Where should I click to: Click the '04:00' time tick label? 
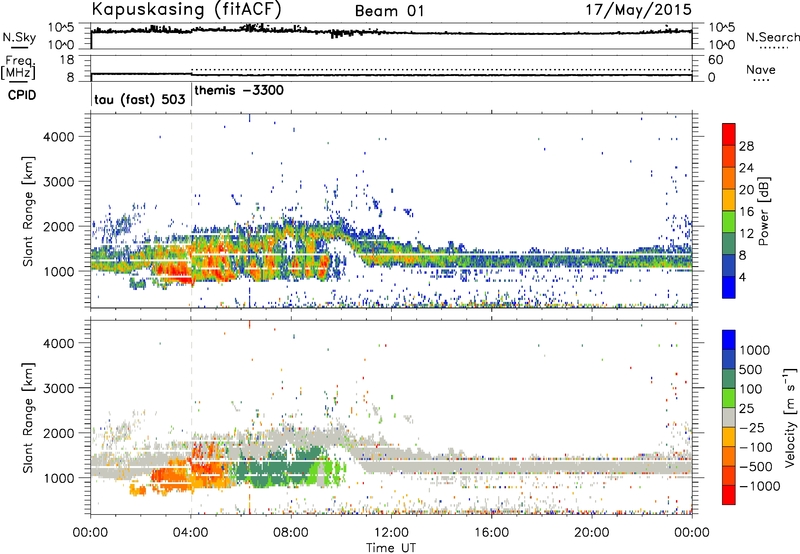point(190,533)
